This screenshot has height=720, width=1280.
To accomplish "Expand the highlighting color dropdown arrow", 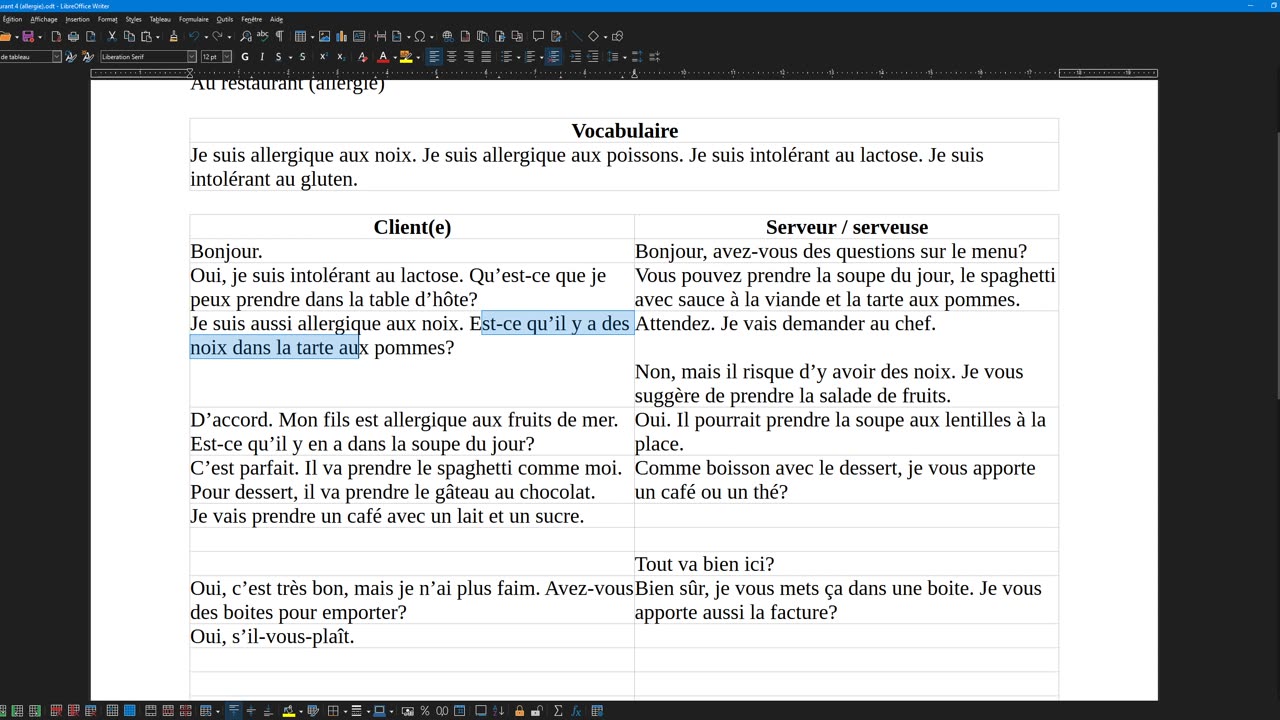I will [417, 57].
